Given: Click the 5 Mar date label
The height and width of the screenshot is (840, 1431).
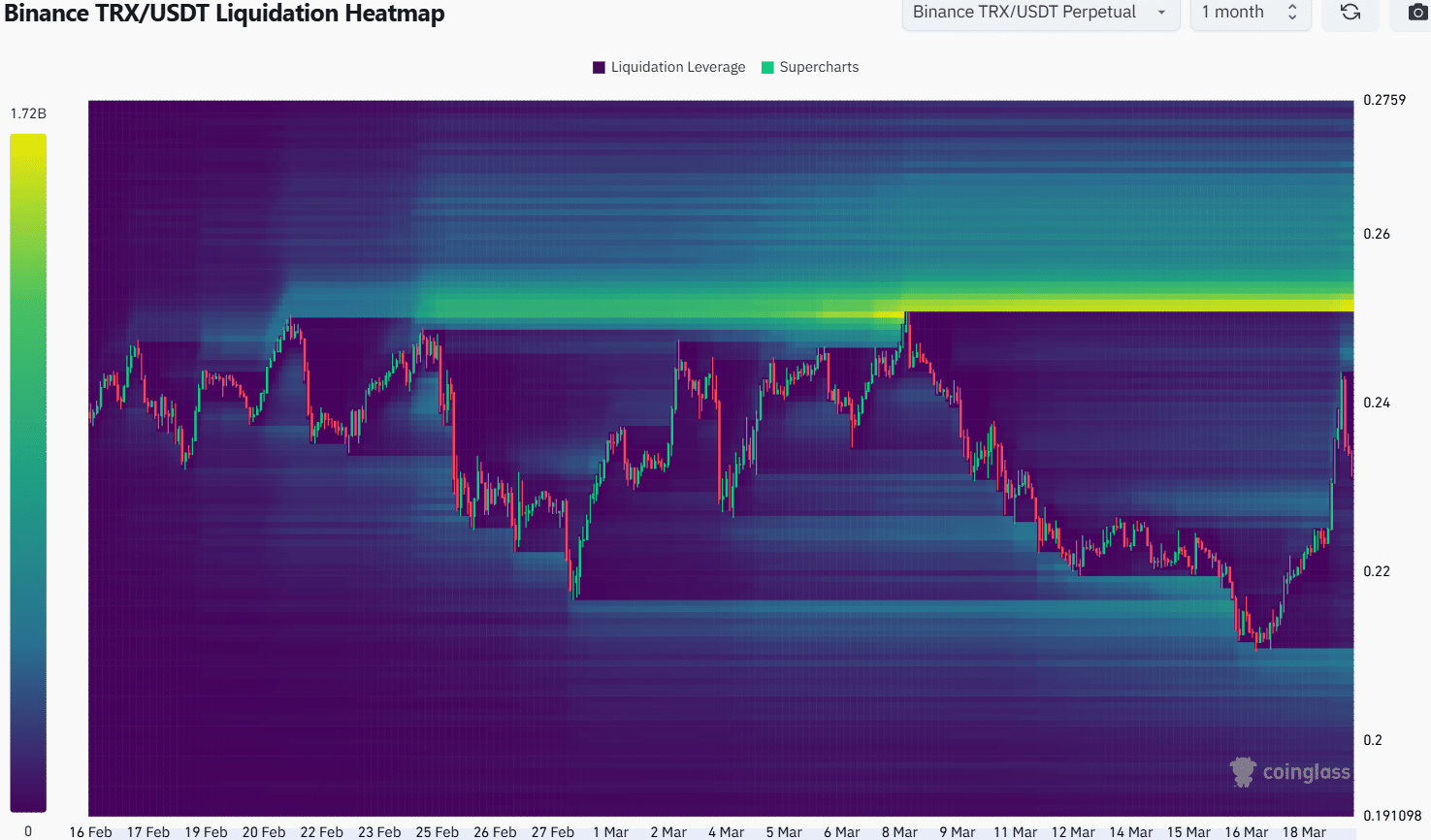Looking at the screenshot, I should pyautogui.click(x=784, y=832).
